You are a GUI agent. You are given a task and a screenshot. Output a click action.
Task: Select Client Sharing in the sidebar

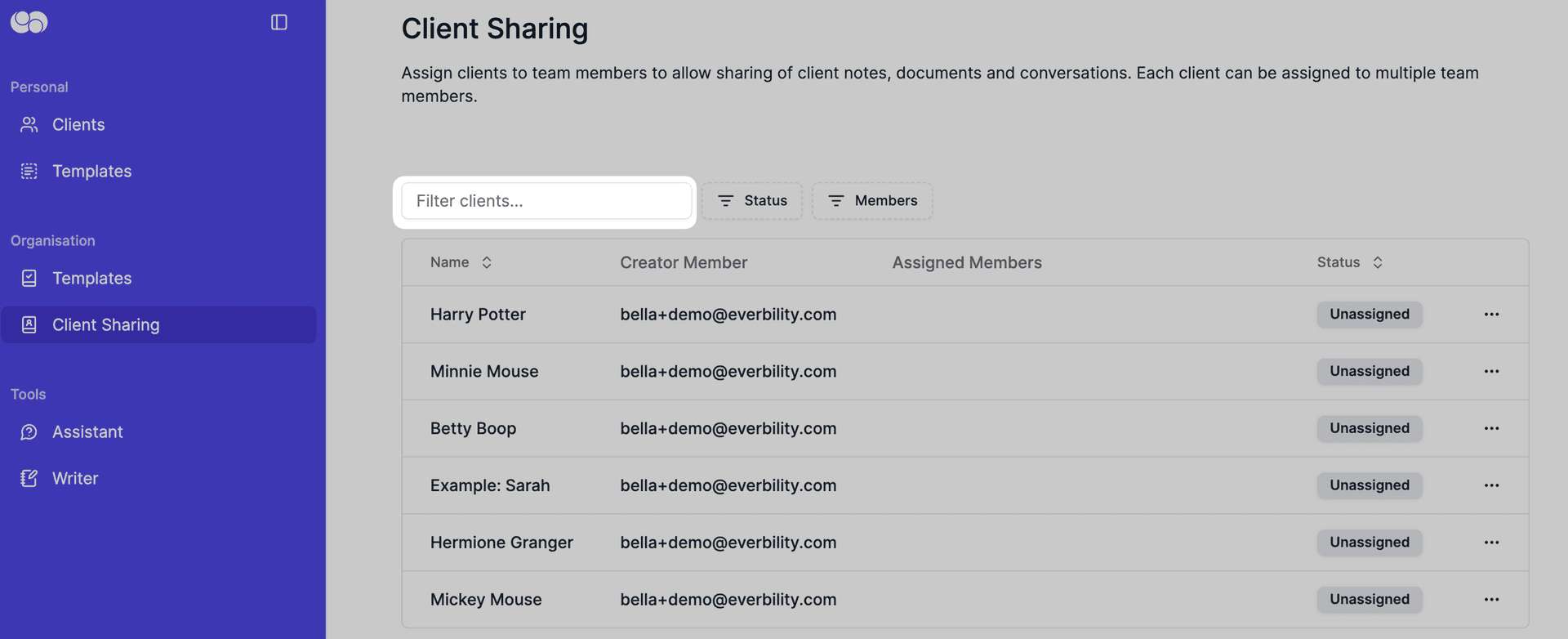158,324
